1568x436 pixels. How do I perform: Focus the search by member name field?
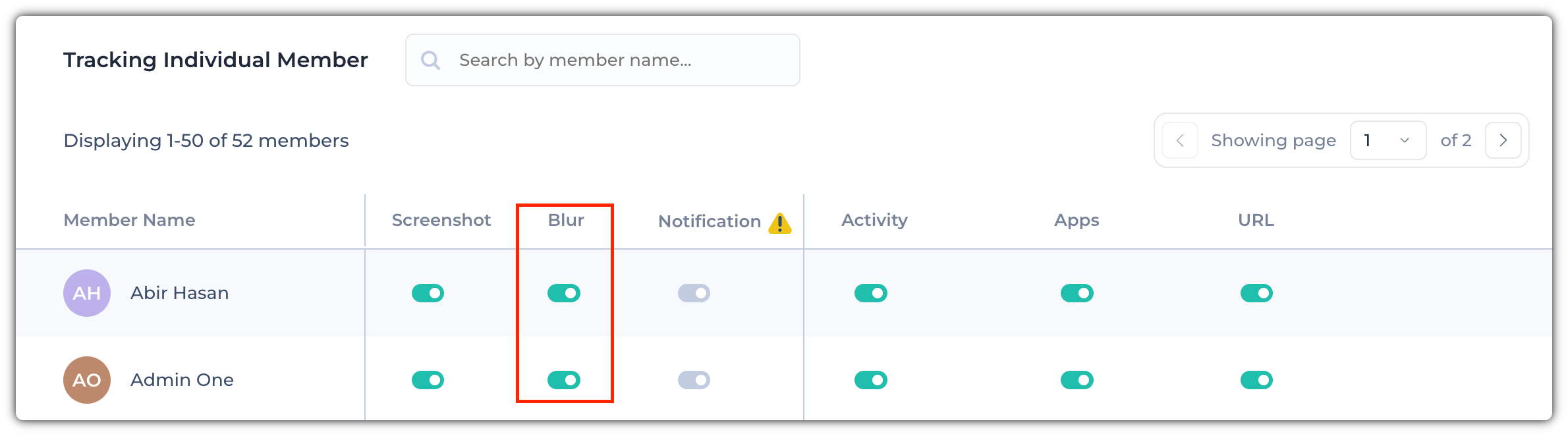click(603, 60)
